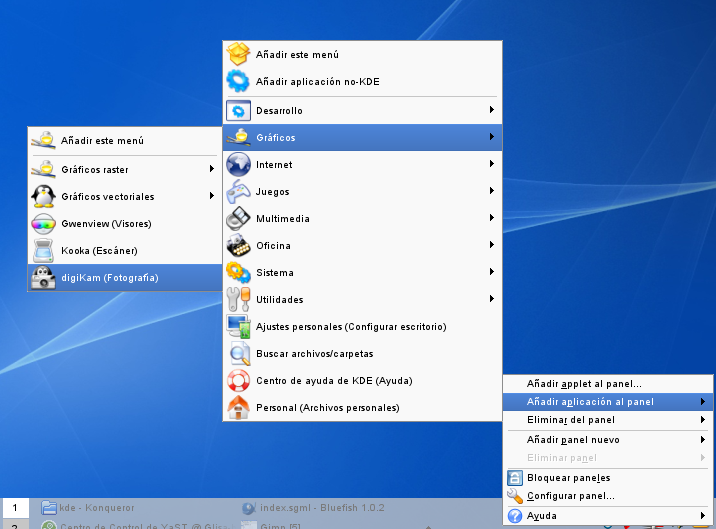The image size is (716, 529).
Task: Select Añadir aplicación no-KDE
Action: pyautogui.click(x=317, y=81)
